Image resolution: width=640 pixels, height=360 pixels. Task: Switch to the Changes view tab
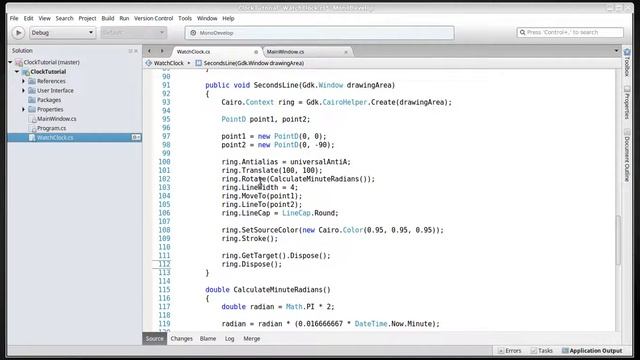point(182,339)
